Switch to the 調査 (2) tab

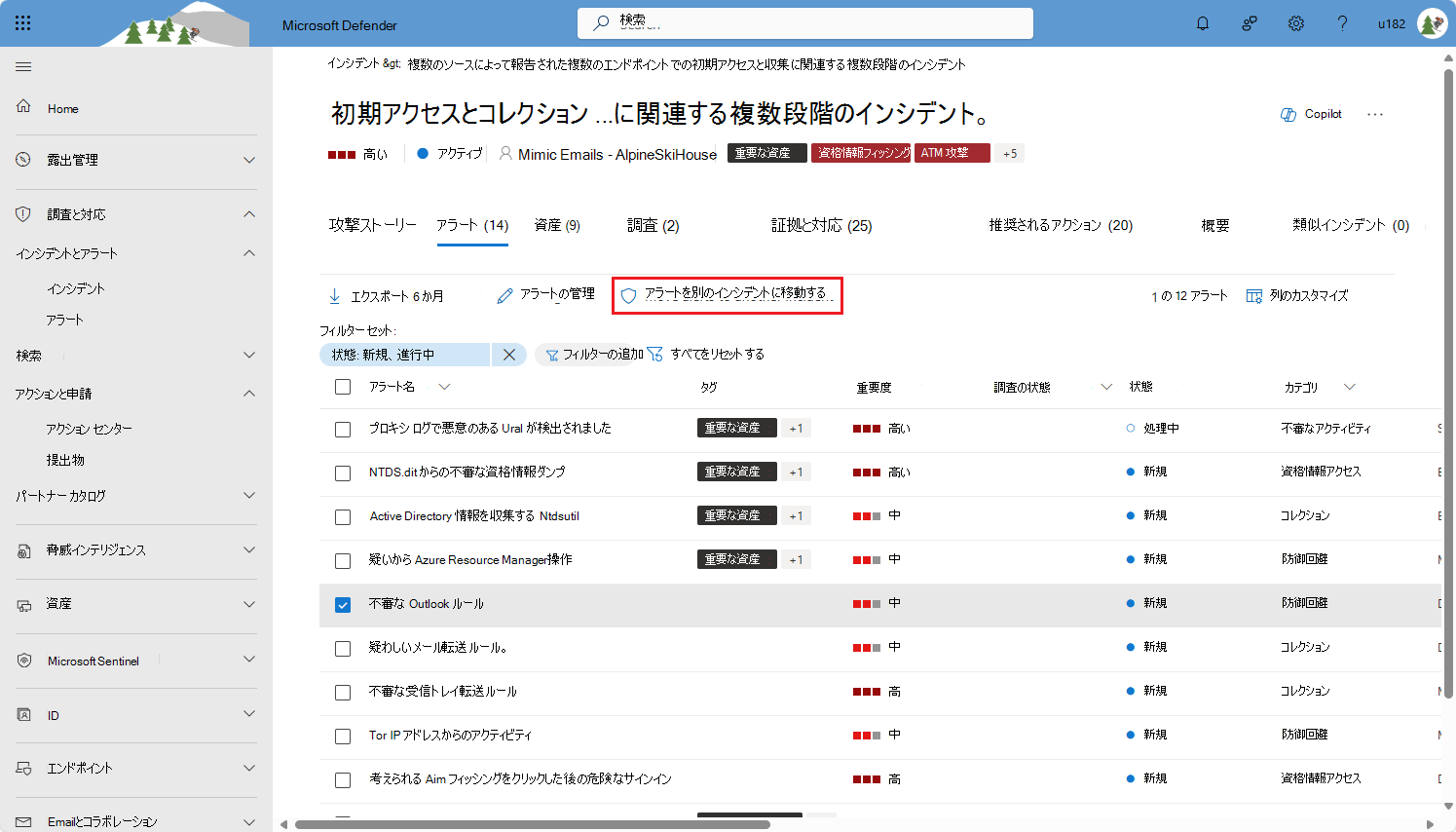(x=653, y=225)
